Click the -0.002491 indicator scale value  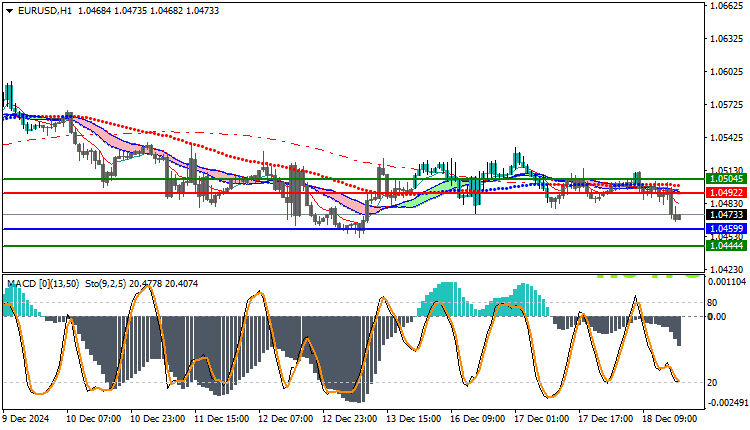(x=727, y=403)
